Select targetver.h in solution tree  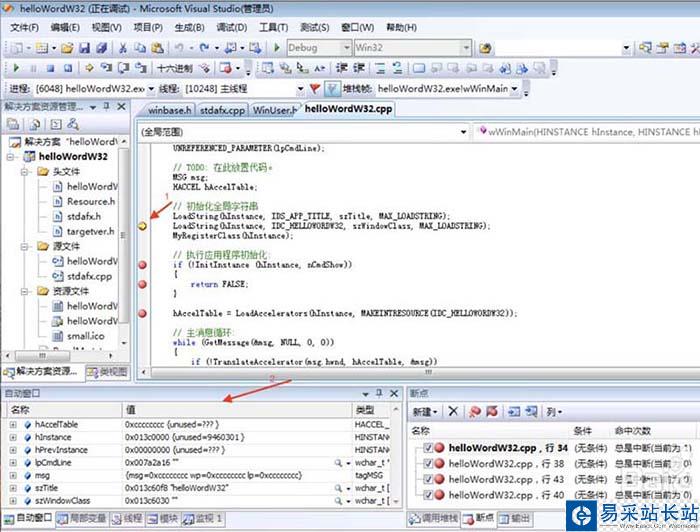coord(91,231)
